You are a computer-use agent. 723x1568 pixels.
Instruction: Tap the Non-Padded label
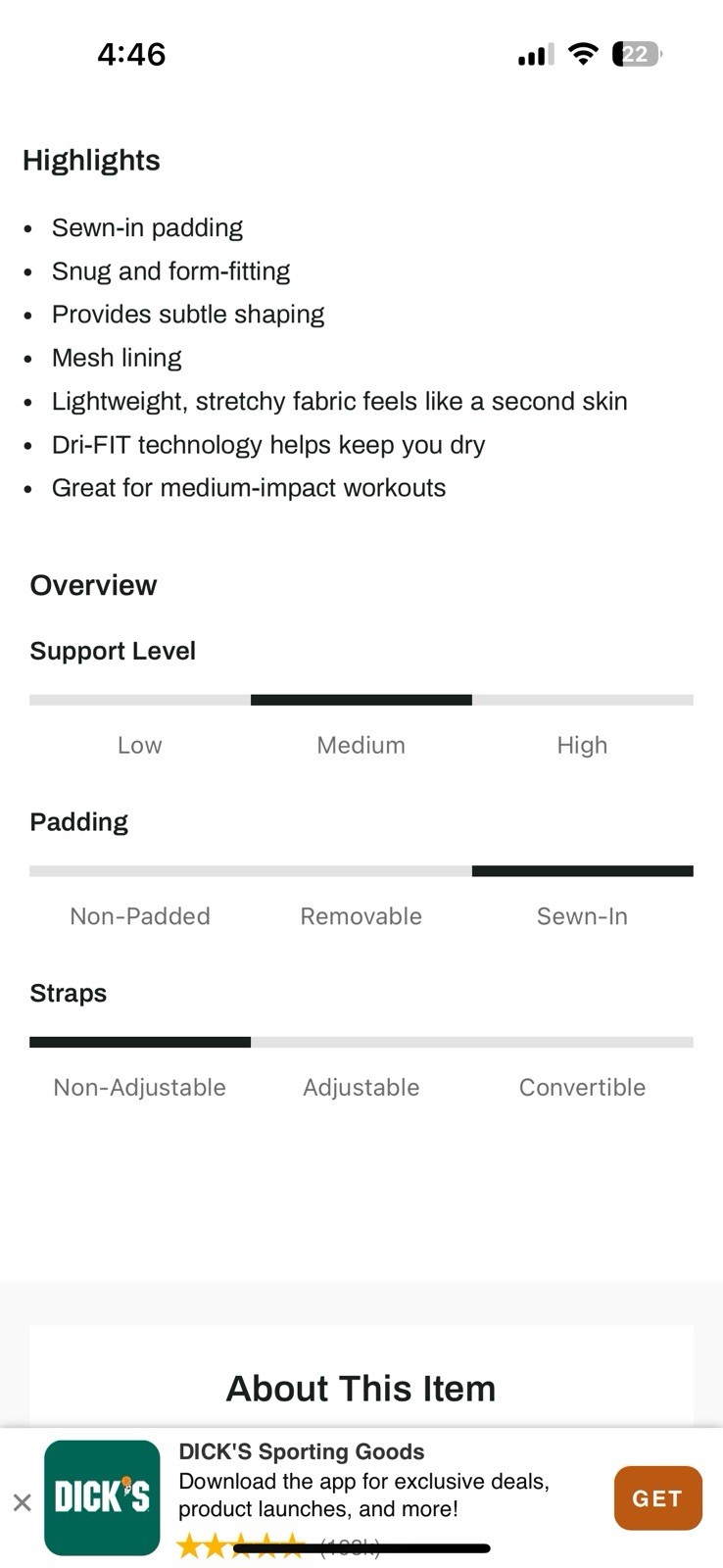pos(140,916)
